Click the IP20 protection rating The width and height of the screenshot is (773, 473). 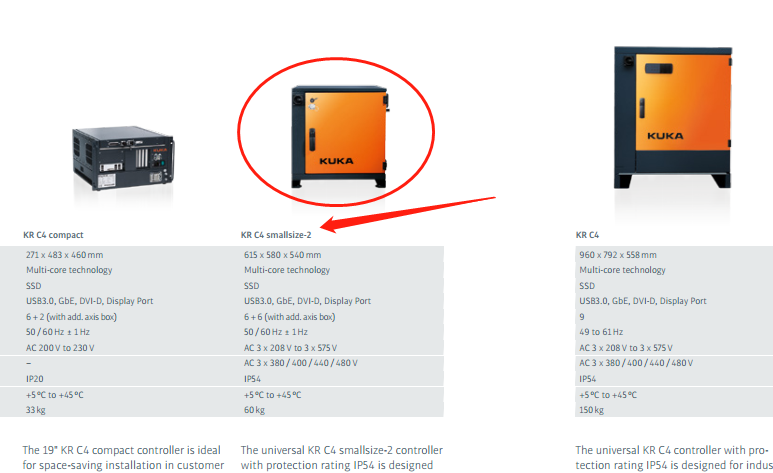(x=35, y=379)
